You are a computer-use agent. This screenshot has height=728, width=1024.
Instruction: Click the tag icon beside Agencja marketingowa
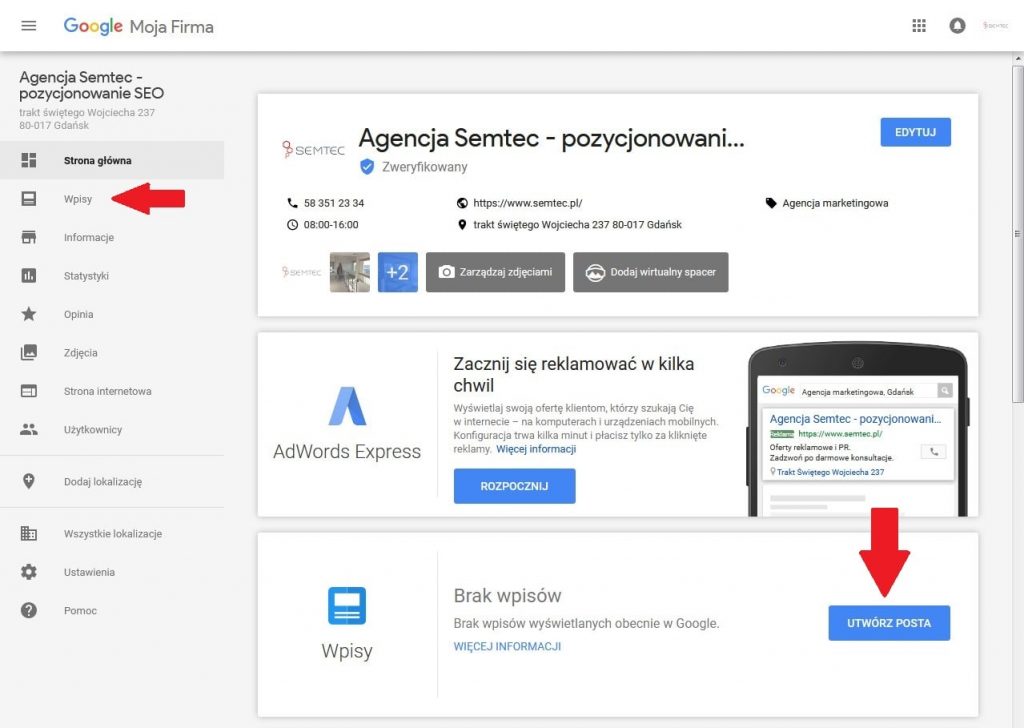pos(771,203)
